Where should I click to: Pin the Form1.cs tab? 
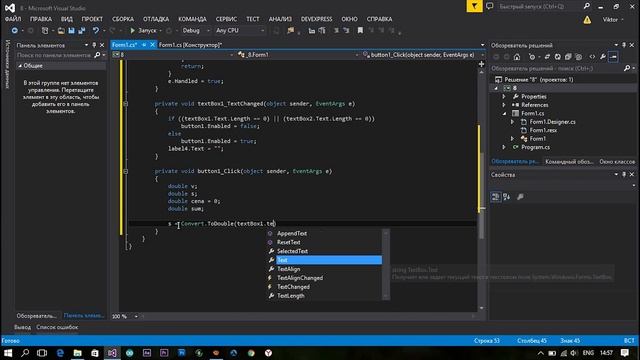pyautogui.click(x=144, y=45)
